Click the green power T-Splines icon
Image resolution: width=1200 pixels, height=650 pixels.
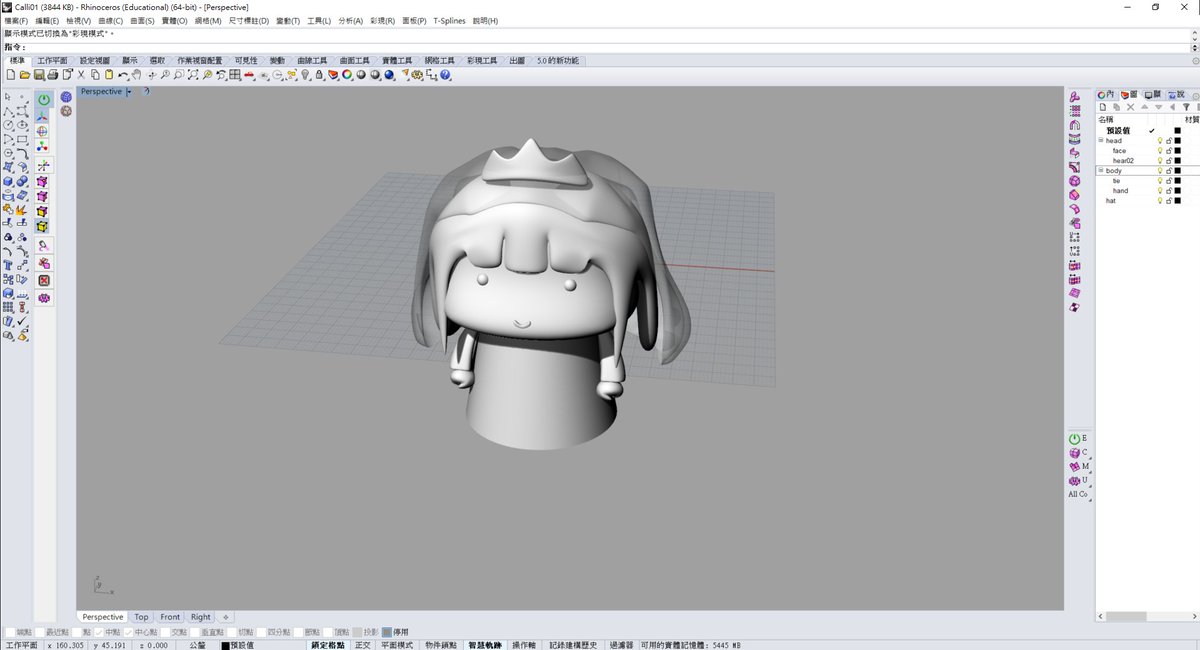44,100
